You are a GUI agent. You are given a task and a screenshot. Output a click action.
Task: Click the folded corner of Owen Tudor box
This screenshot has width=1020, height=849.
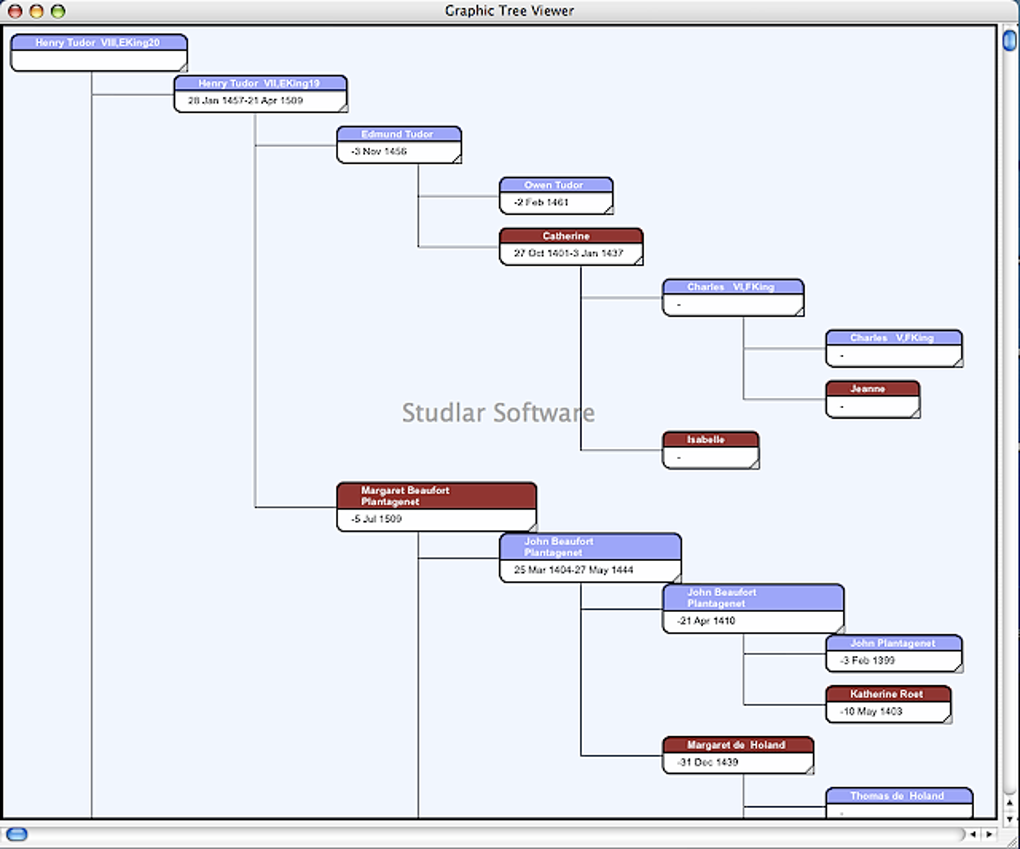tap(609, 209)
